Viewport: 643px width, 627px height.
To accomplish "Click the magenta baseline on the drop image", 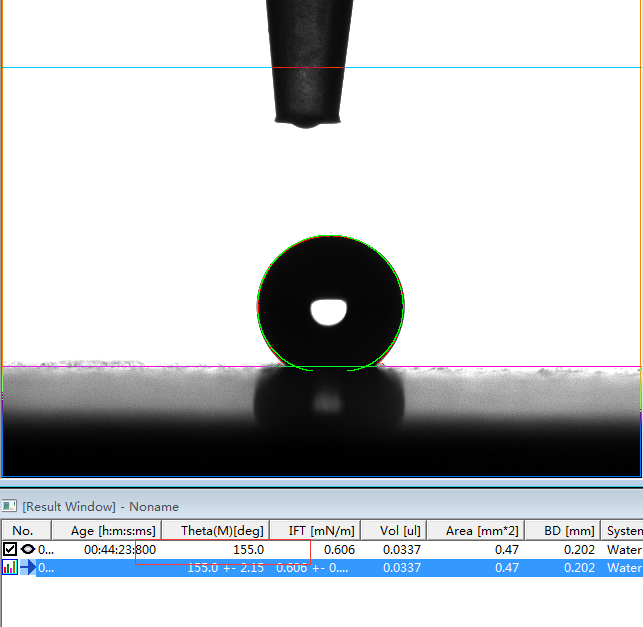I will (x=120, y=367).
